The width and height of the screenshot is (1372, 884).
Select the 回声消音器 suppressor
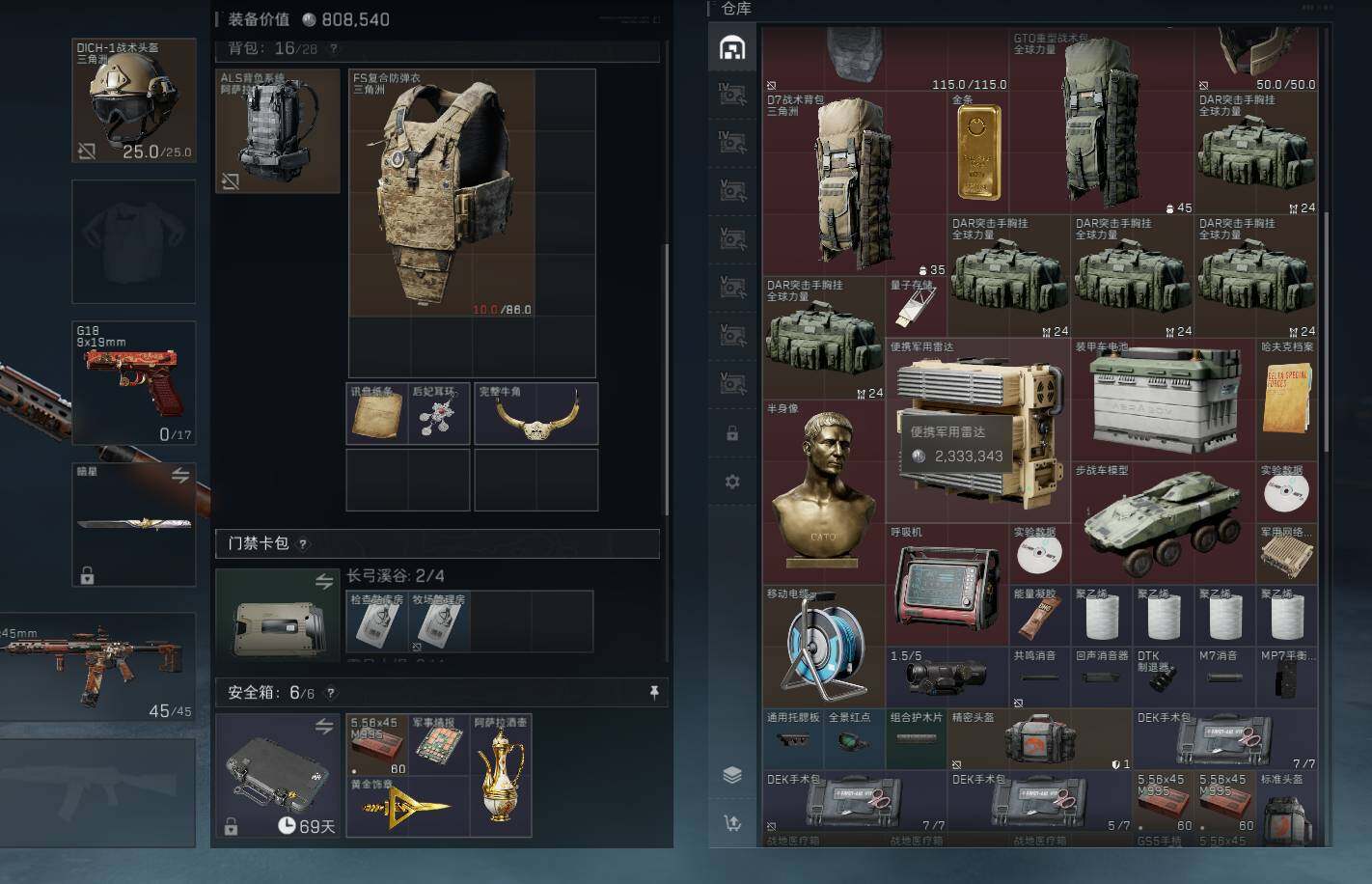(1102, 678)
